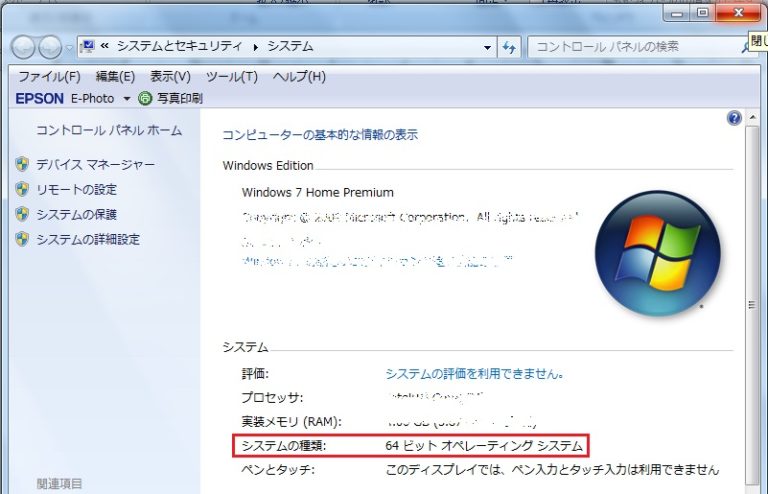Click the コンピューターの基本的な情報の表示 heading
This screenshot has width=768, height=494.
click(320, 135)
